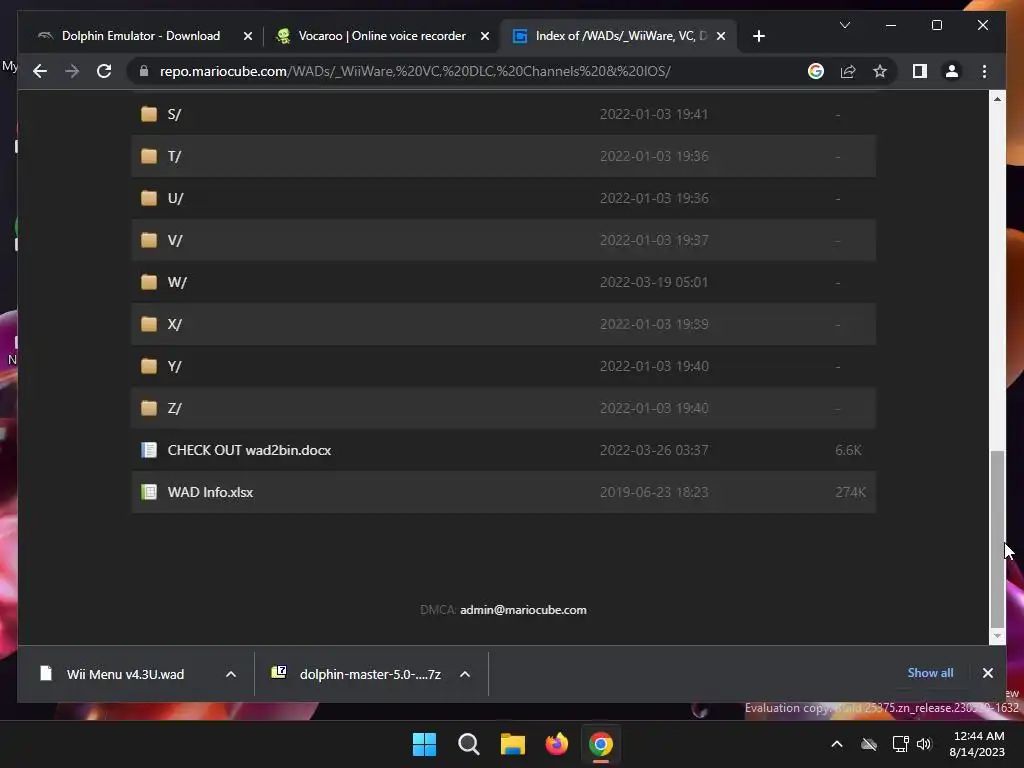Open the V/ folder
This screenshot has width=1024, height=768.
pos(174,240)
